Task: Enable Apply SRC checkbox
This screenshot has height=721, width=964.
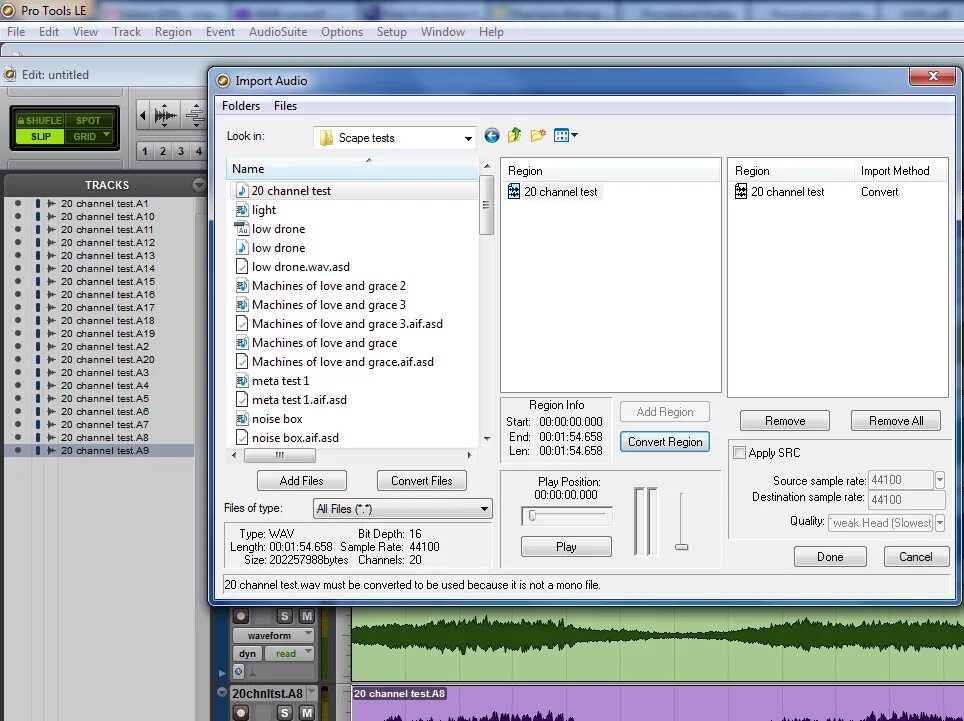Action: point(739,453)
